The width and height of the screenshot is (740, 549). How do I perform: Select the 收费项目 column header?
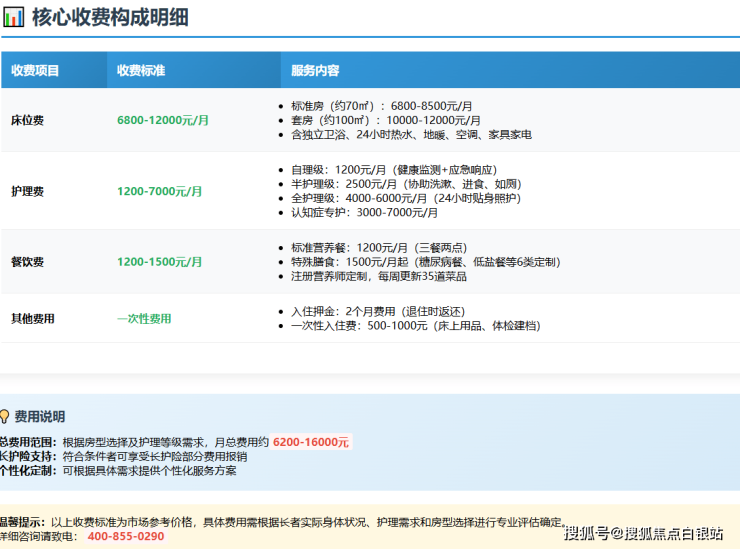(x=35, y=71)
